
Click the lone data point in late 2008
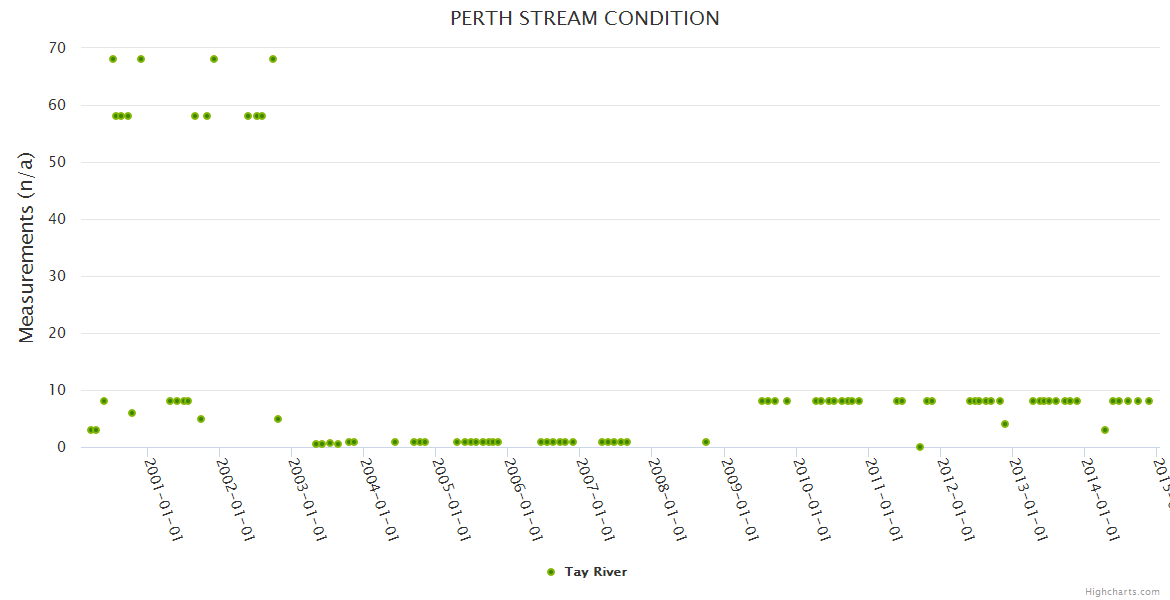tap(706, 442)
